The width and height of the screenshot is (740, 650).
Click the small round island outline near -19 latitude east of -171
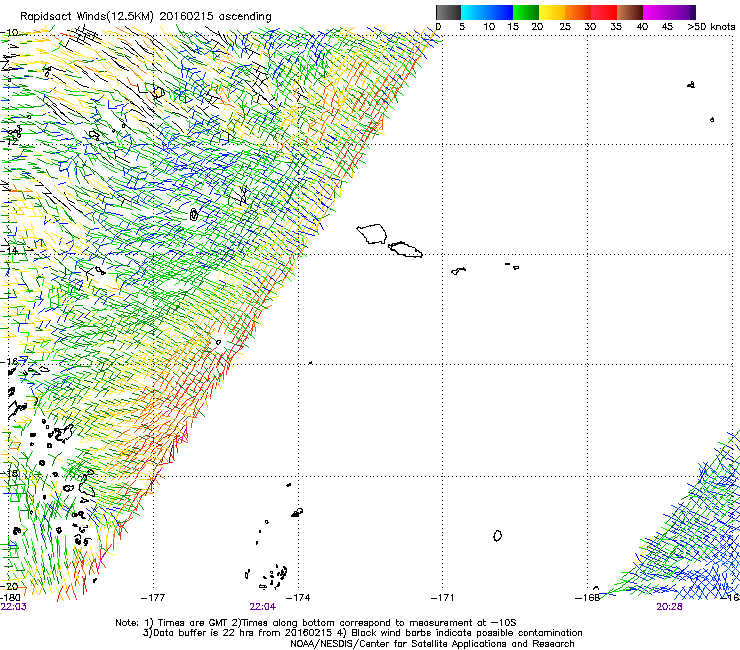tap(497, 536)
